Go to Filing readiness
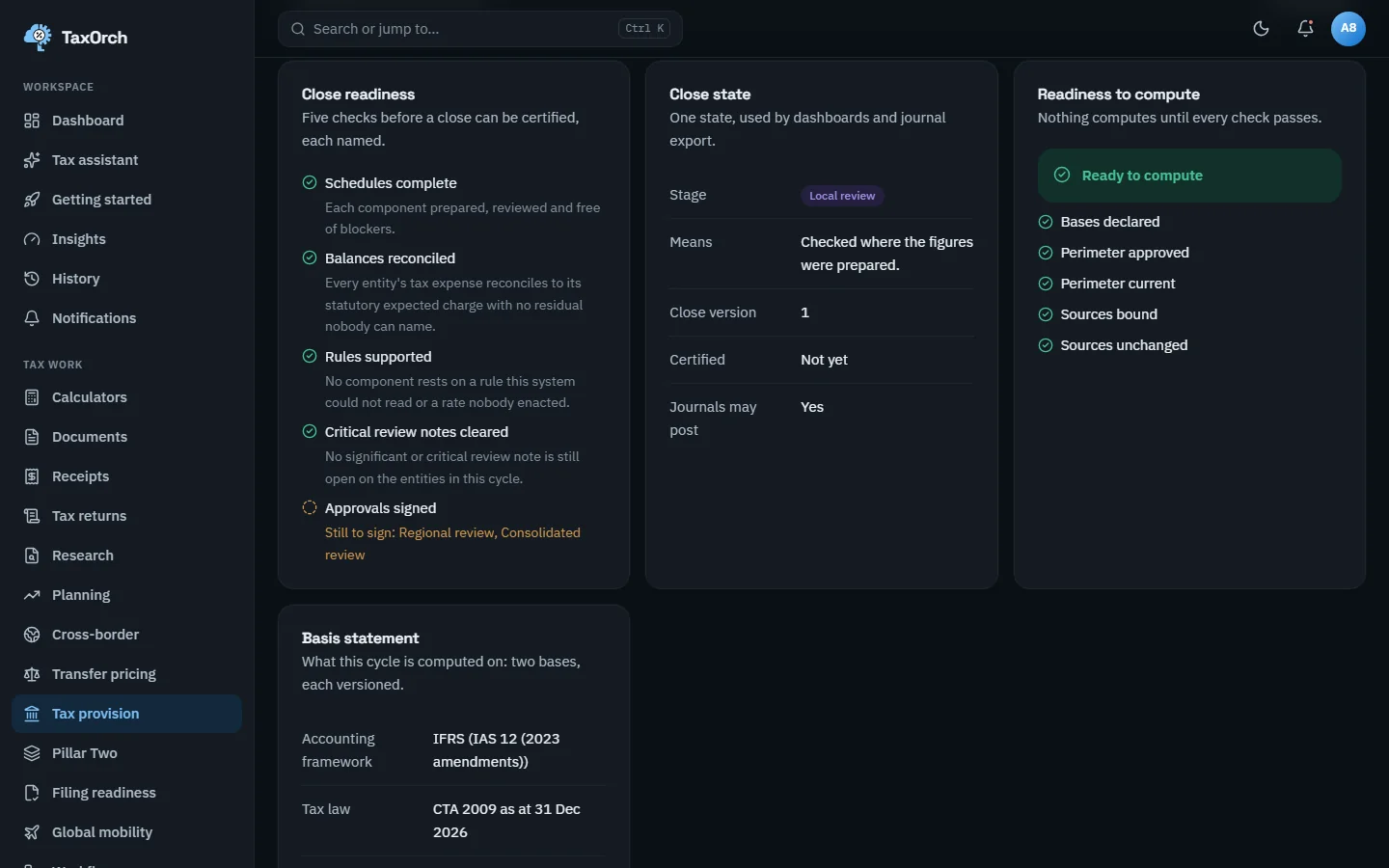 [x=126, y=793]
